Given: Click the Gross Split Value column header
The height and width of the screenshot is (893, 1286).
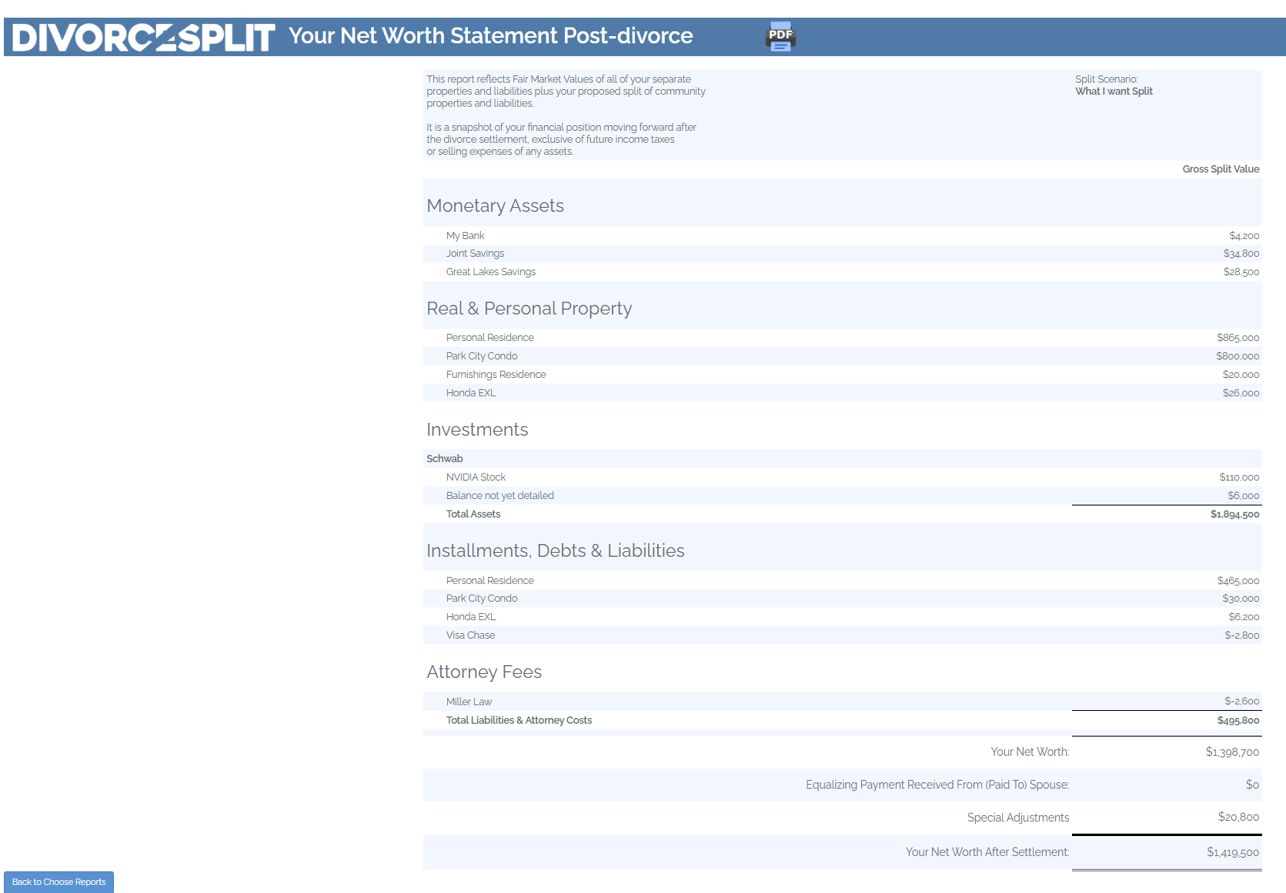Looking at the screenshot, I should pos(1220,170).
